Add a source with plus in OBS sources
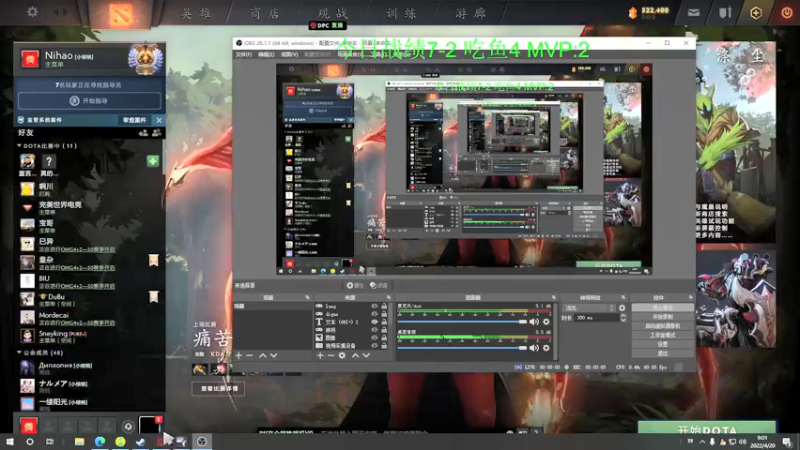 point(320,355)
